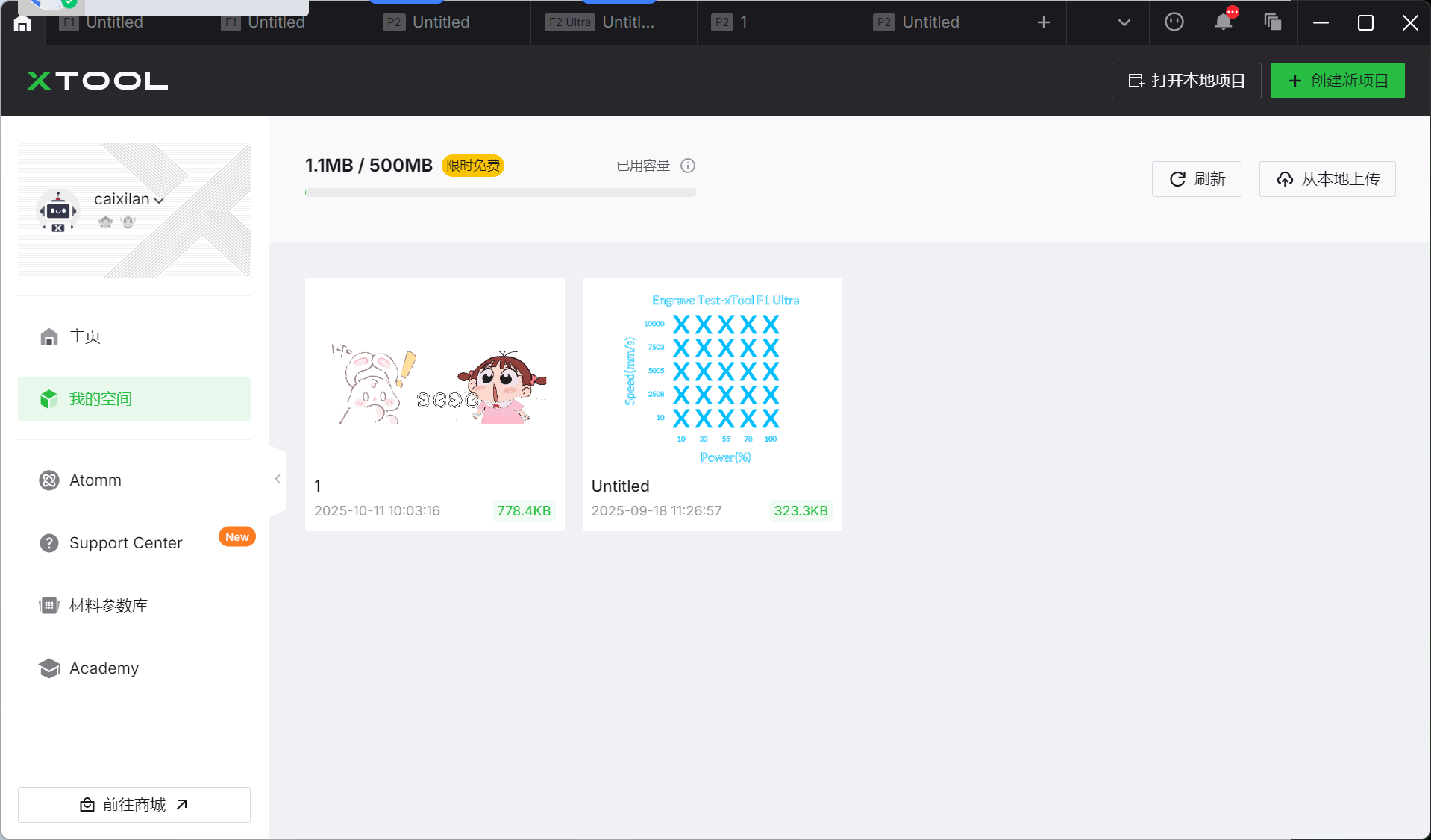
Task: Click the 打开本地项目 button
Action: point(1186,81)
